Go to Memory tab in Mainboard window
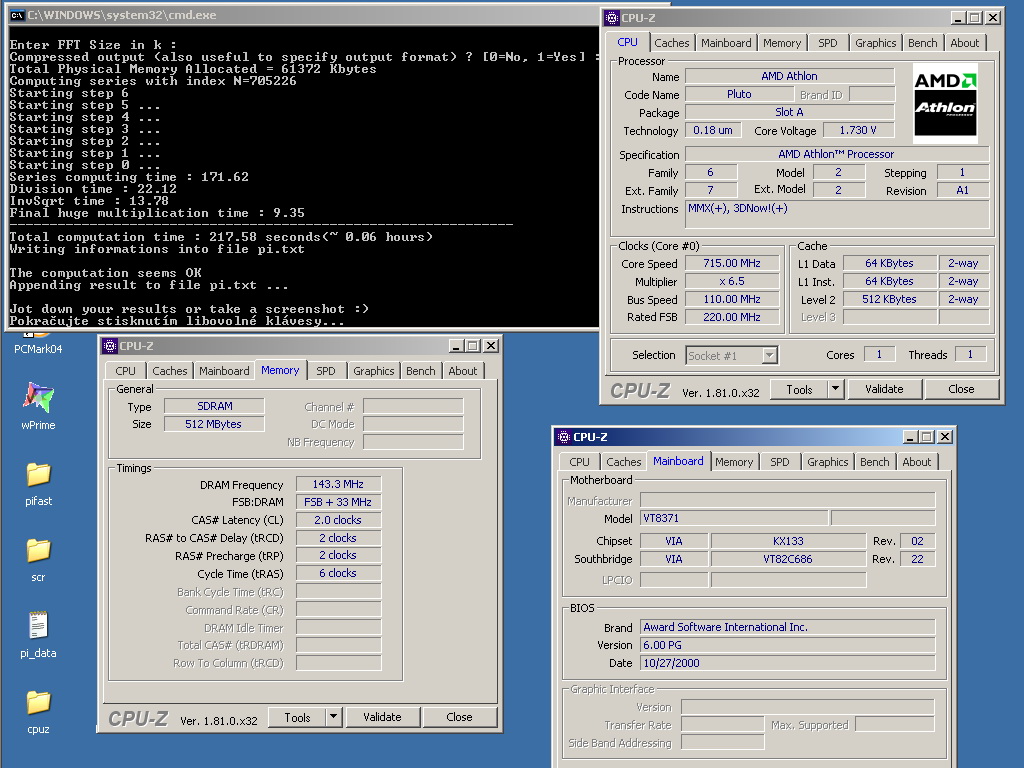 [734, 462]
